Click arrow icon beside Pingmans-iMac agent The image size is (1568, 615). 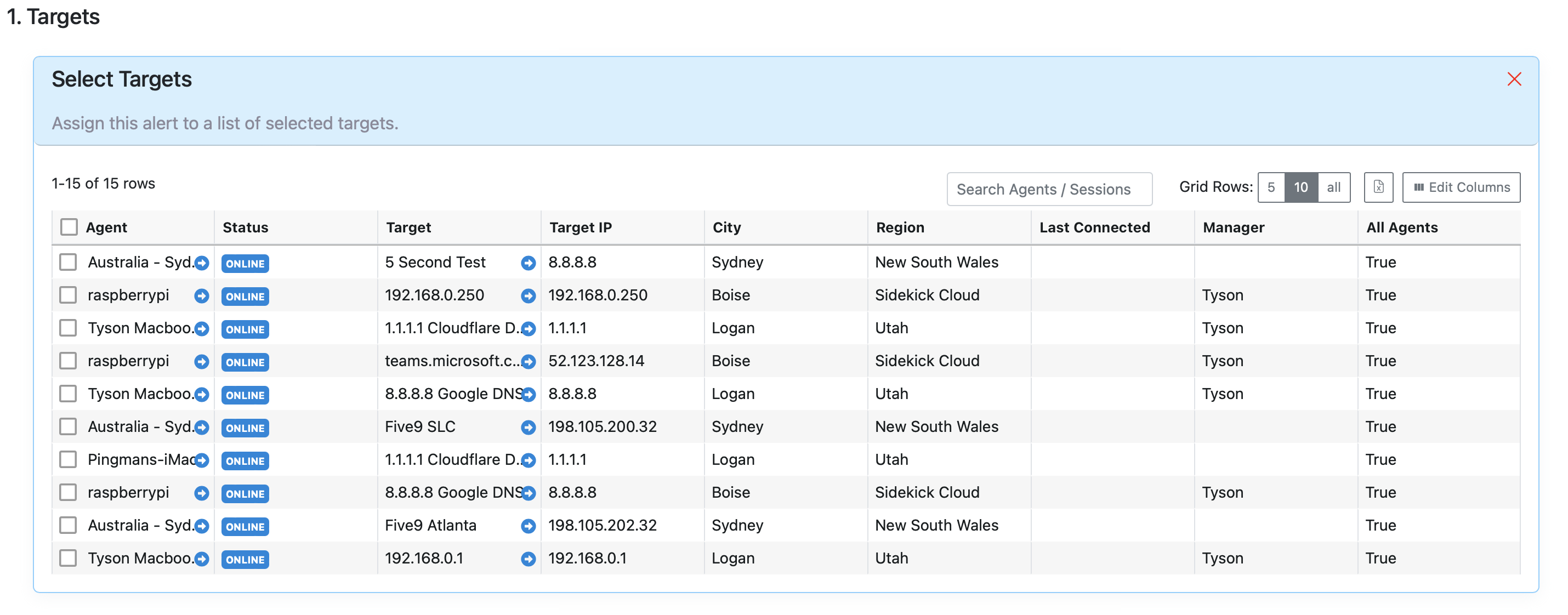(x=201, y=460)
